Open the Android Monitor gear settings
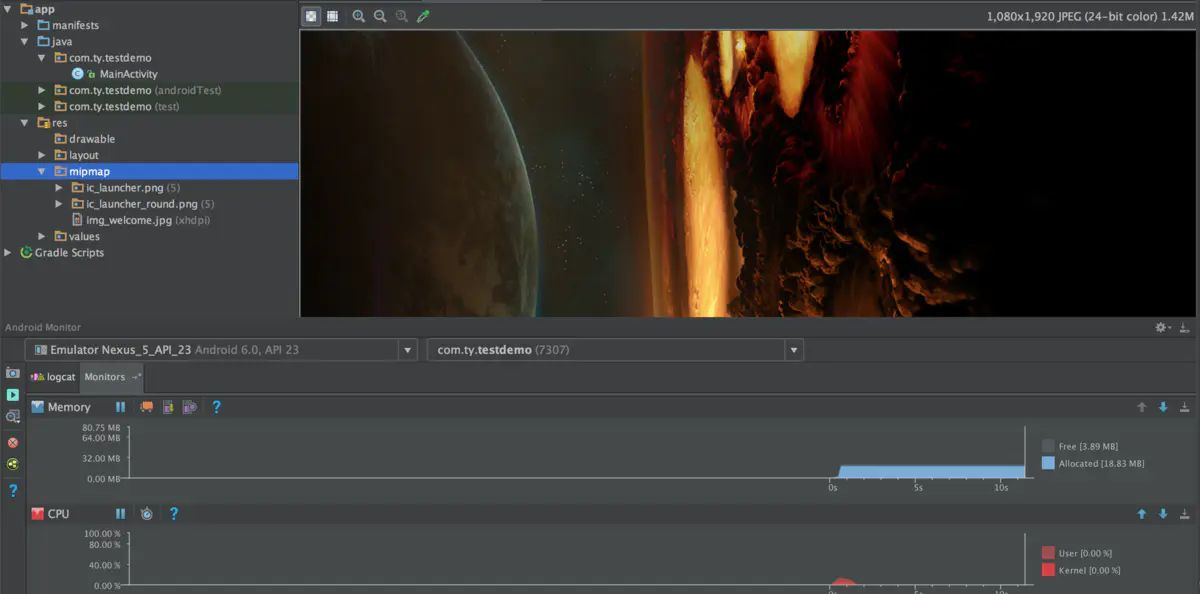 coord(1162,327)
